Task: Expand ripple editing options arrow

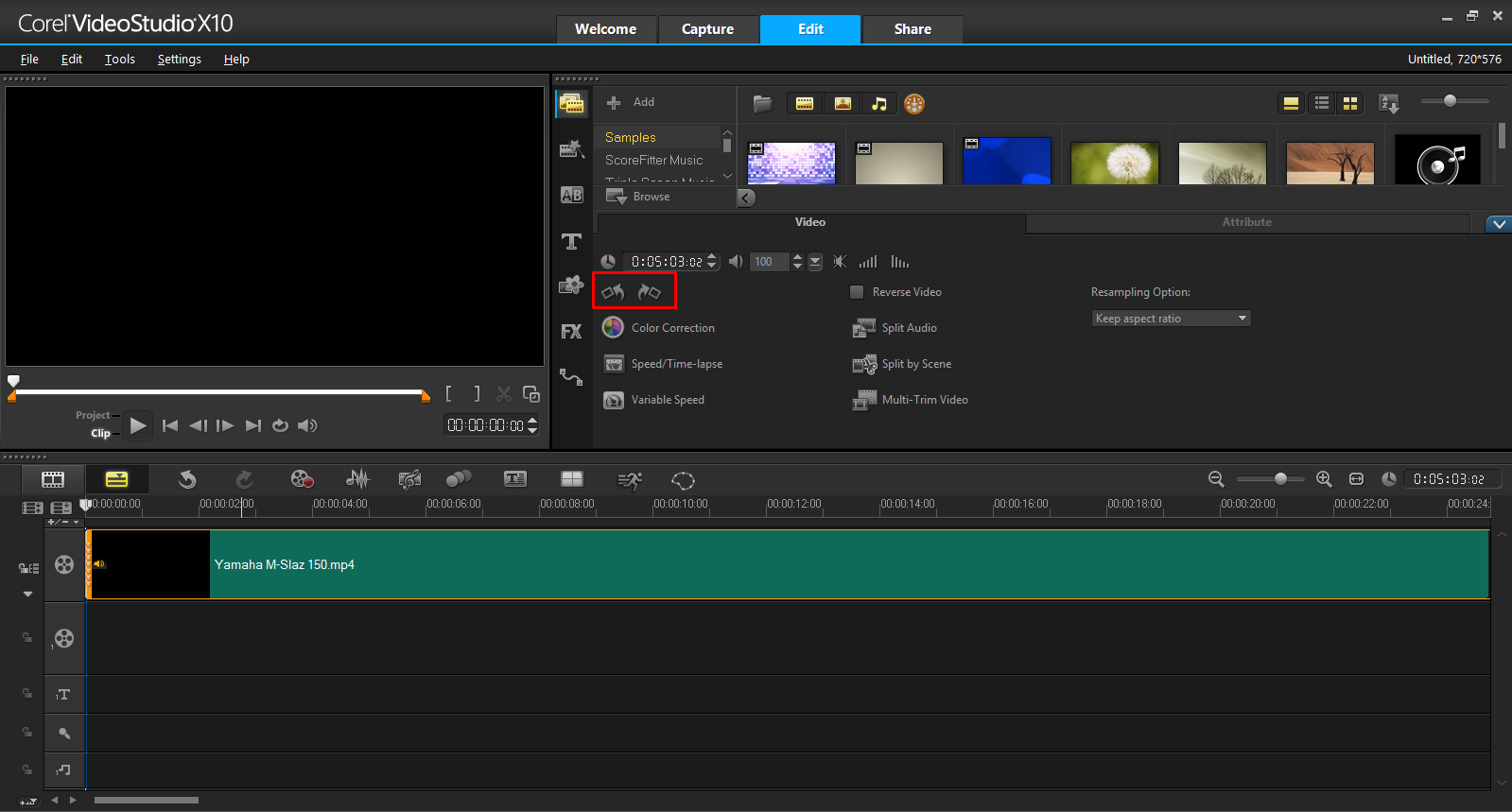Action: click(27, 595)
